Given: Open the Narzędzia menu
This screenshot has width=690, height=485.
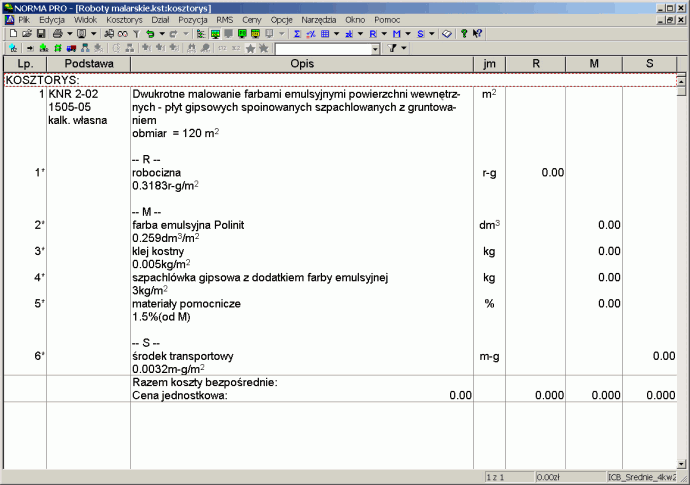Looking at the screenshot, I should [x=319, y=20].
